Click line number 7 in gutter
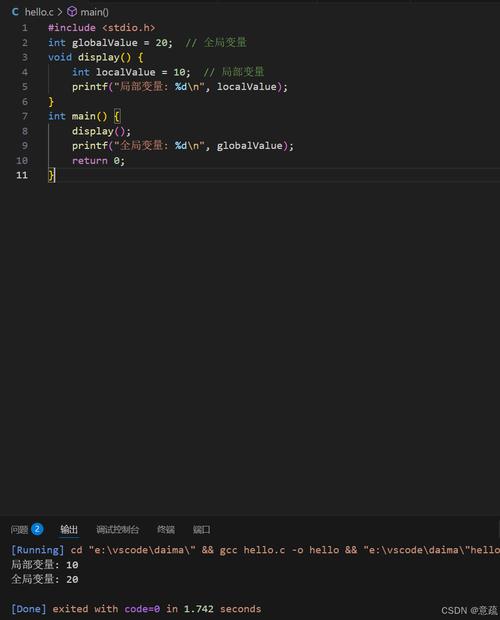 pos(25,116)
